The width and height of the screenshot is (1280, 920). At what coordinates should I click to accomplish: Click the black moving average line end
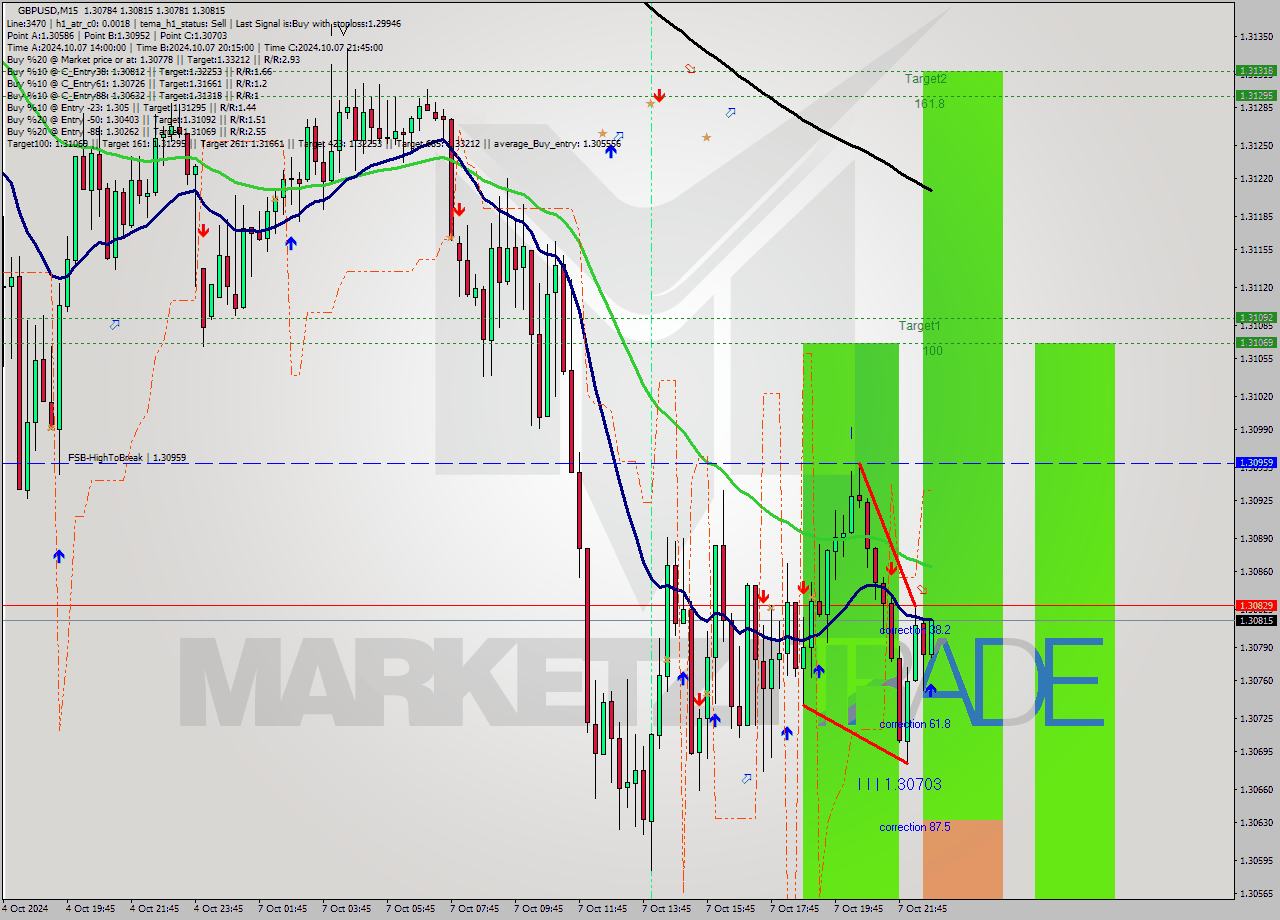[x=929, y=188]
